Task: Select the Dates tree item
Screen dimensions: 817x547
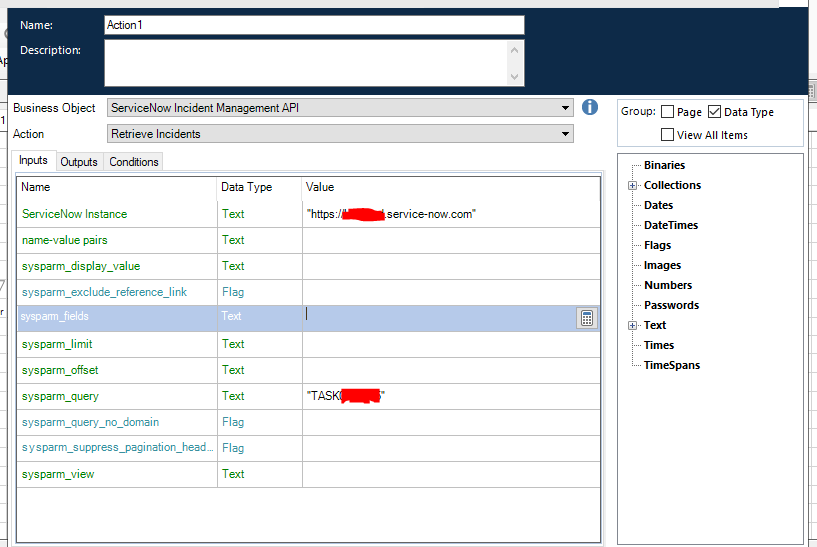Action: coord(659,205)
